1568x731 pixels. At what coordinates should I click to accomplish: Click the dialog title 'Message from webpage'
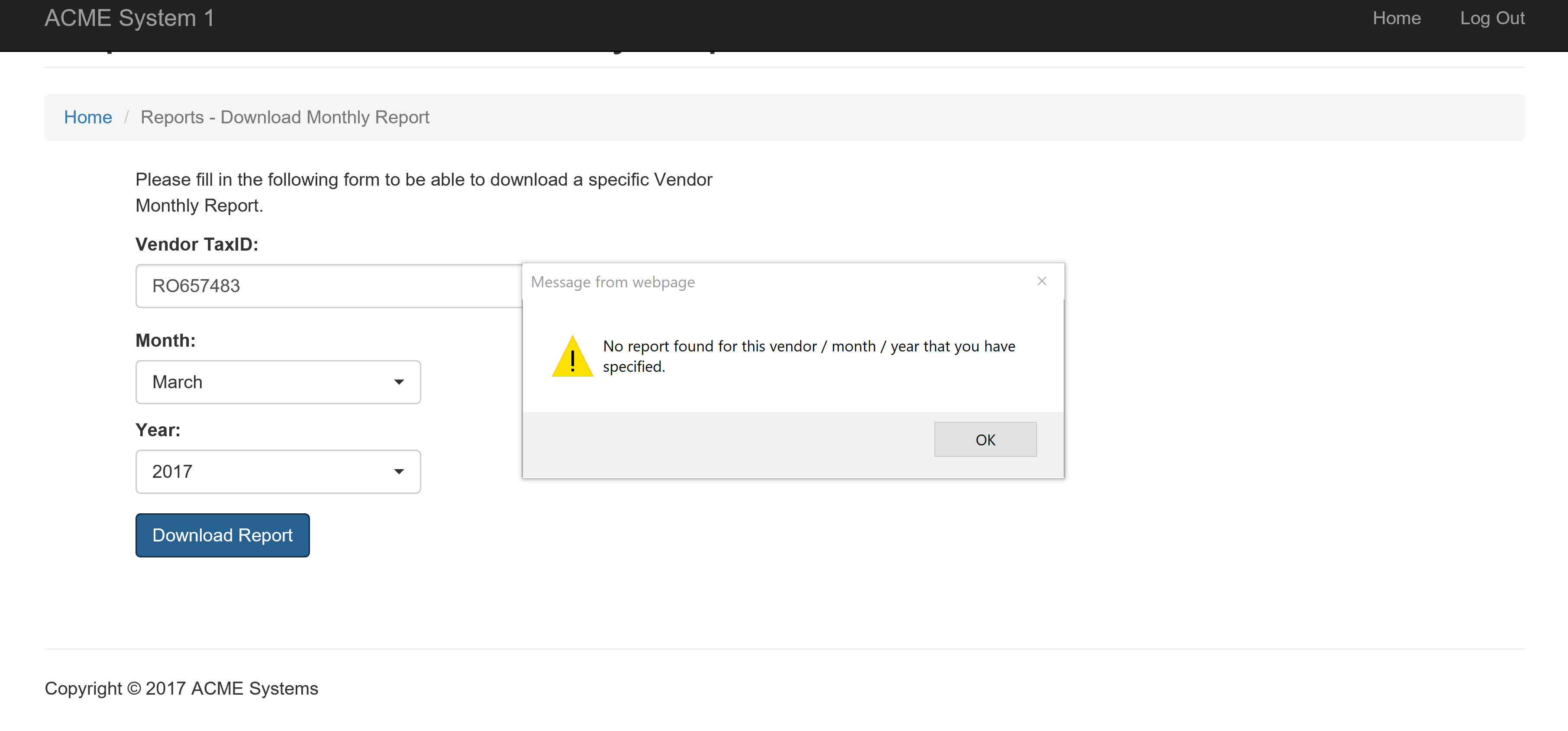point(612,283)
